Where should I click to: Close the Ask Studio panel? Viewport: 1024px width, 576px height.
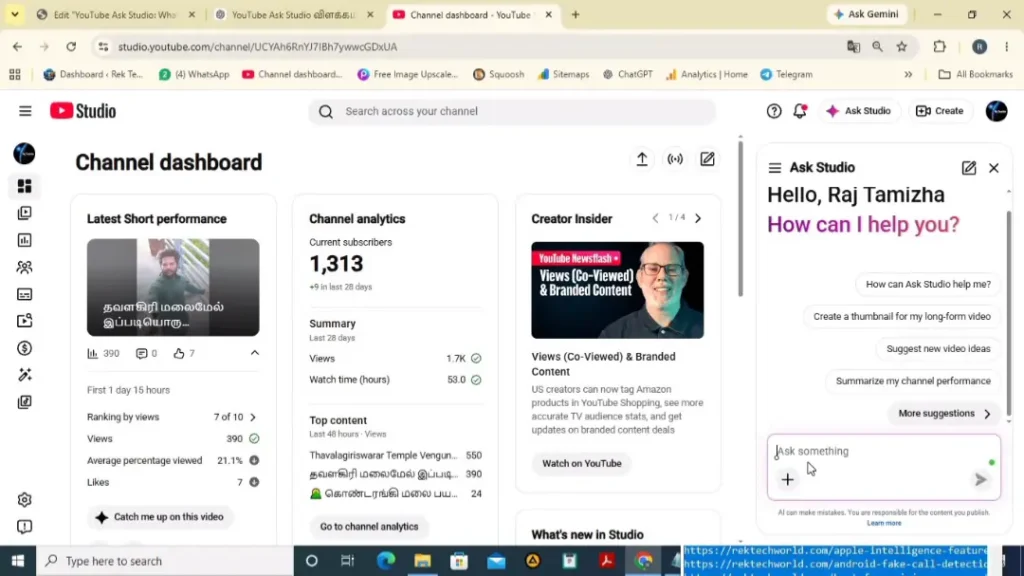click(994, 168)
